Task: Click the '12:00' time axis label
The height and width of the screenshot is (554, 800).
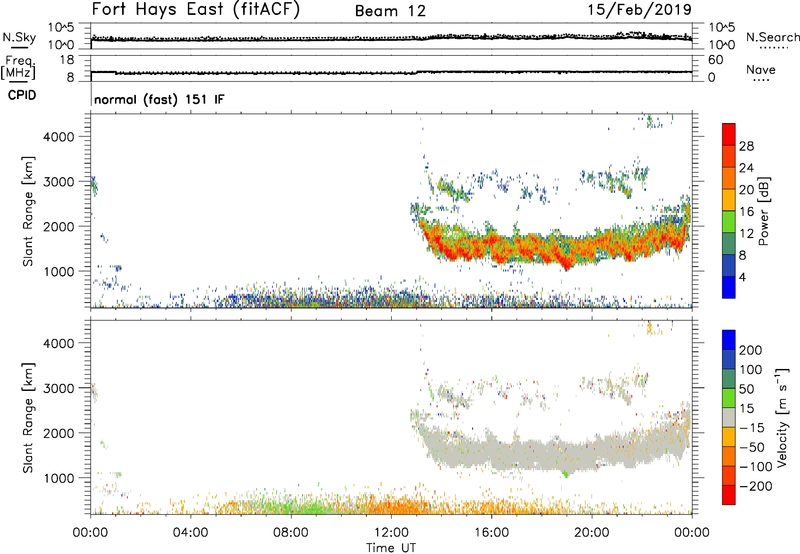Action: [391, 533]
